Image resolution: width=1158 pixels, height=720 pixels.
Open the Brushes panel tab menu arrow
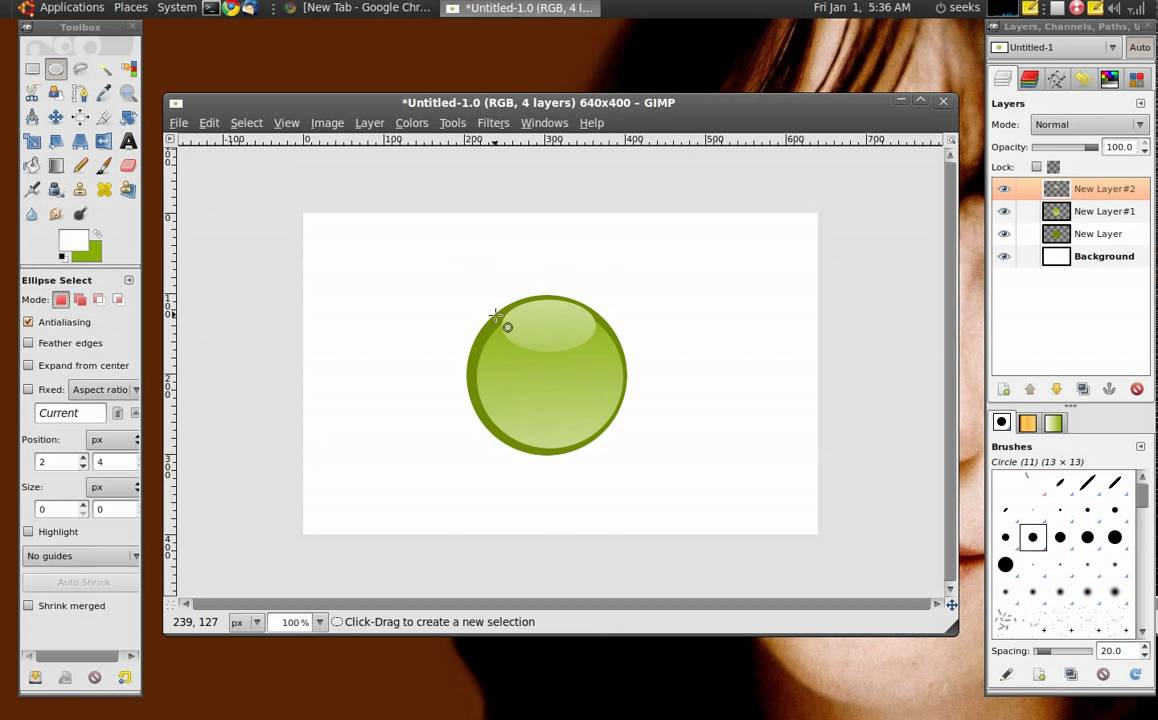[1140, 447]
